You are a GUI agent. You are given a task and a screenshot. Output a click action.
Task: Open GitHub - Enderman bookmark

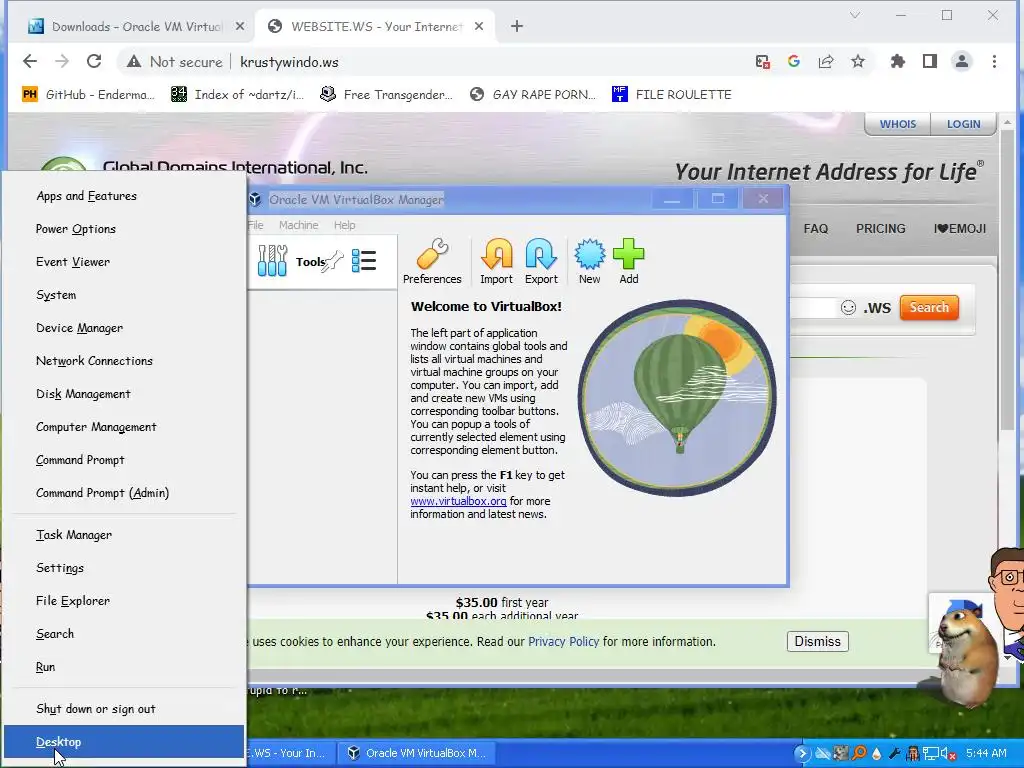point(88,95)
